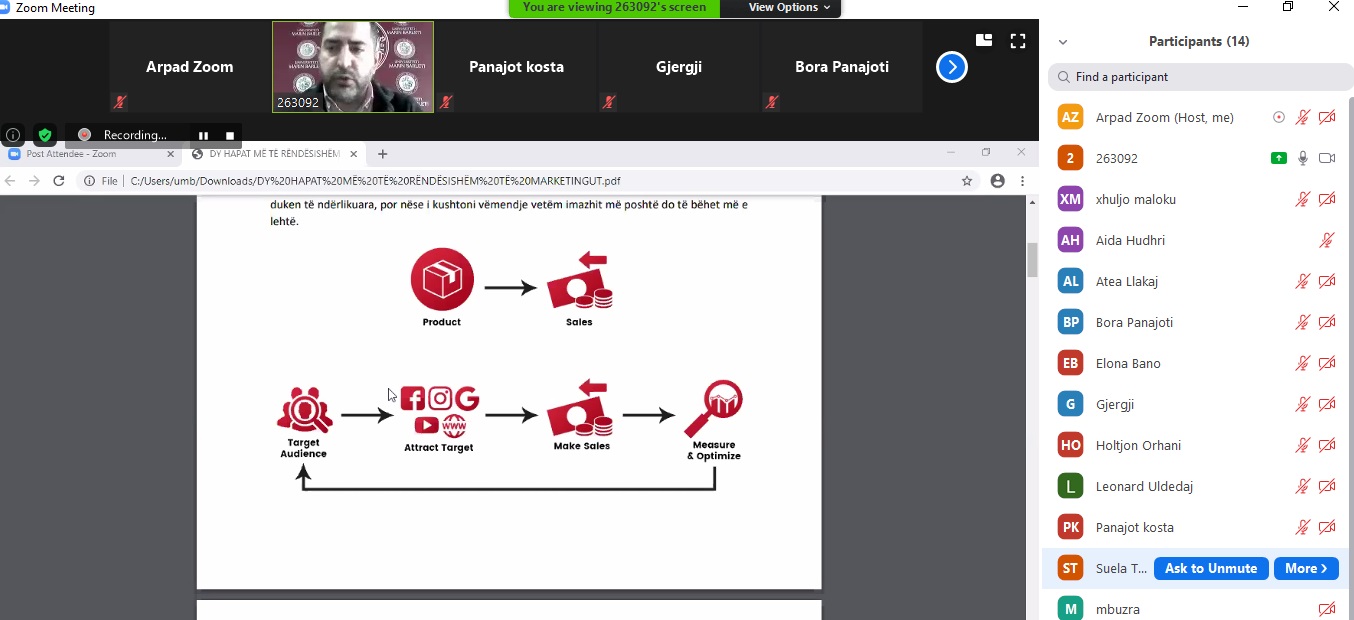
Task: Click Ask to Unmute button
Action: 1211,568
